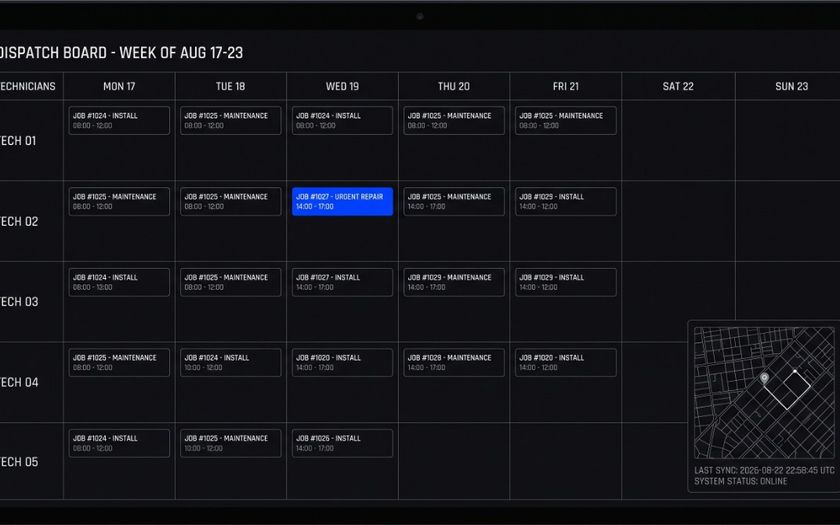Open Tech 04's Thursday Job #1028 Maintenance card

coord(454,363)
